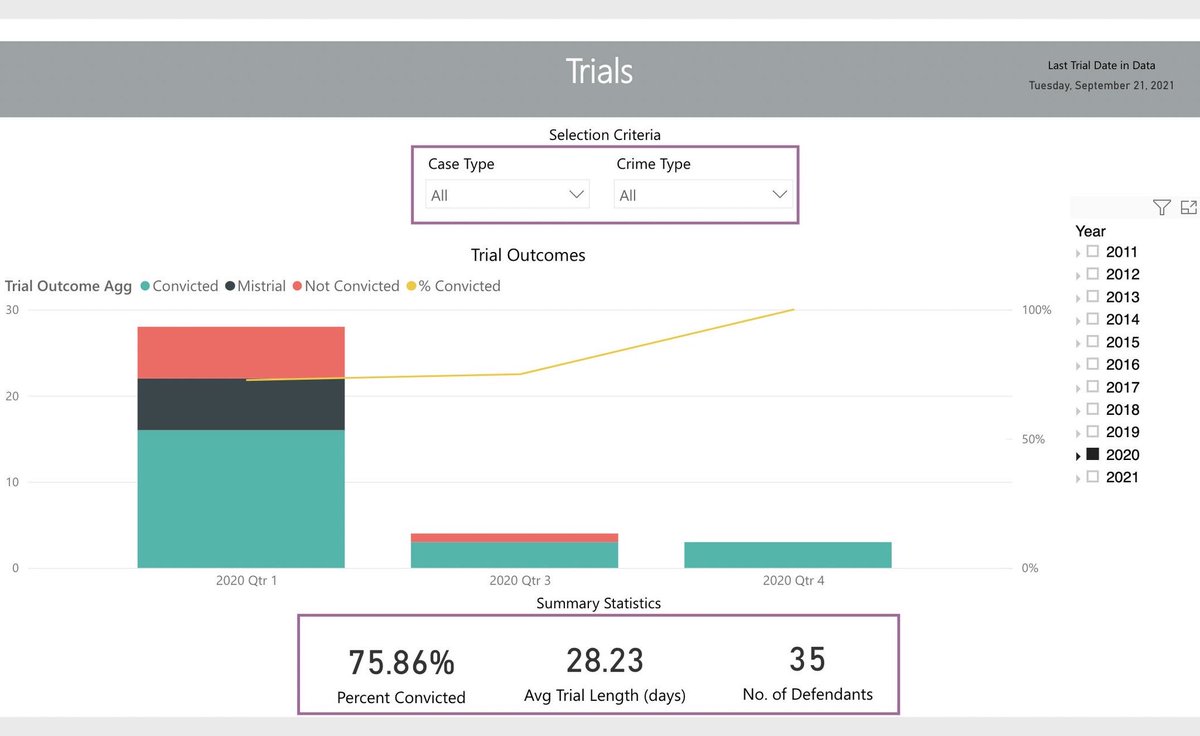Open the filter icon above Year slicer
1200x736 pixels.
point(1161,208)
